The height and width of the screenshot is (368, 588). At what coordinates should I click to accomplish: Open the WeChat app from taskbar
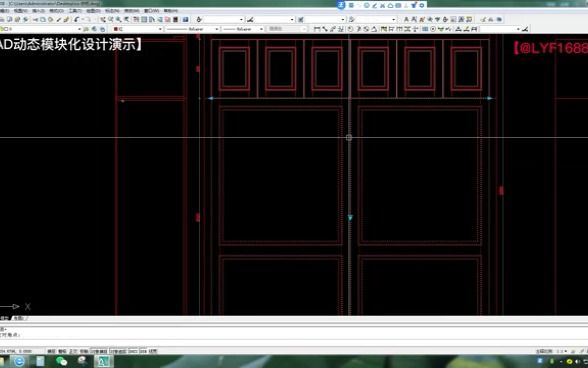click(61, 361)
